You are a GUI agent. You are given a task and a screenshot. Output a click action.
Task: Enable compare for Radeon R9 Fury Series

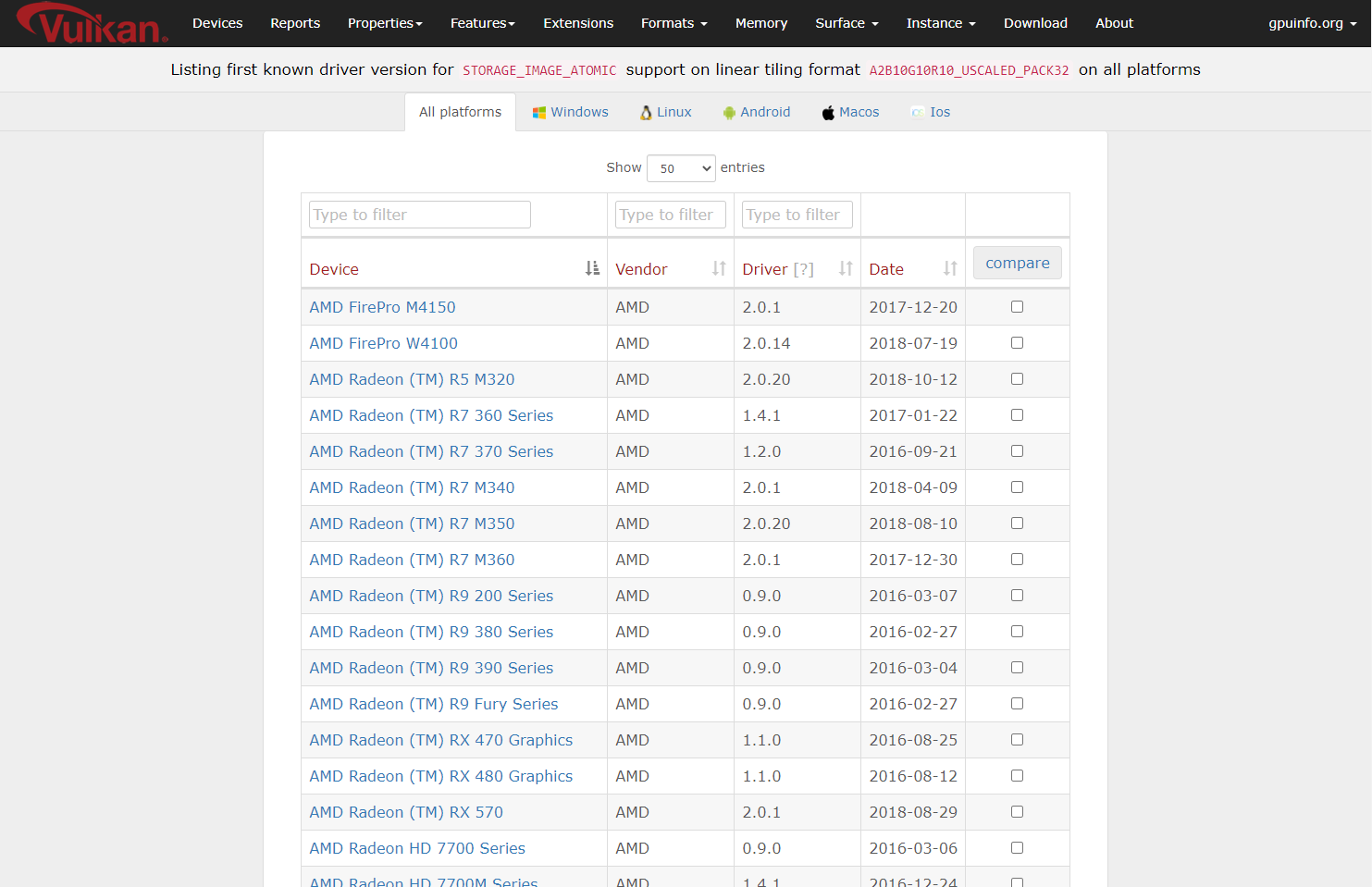(1017, 703)
